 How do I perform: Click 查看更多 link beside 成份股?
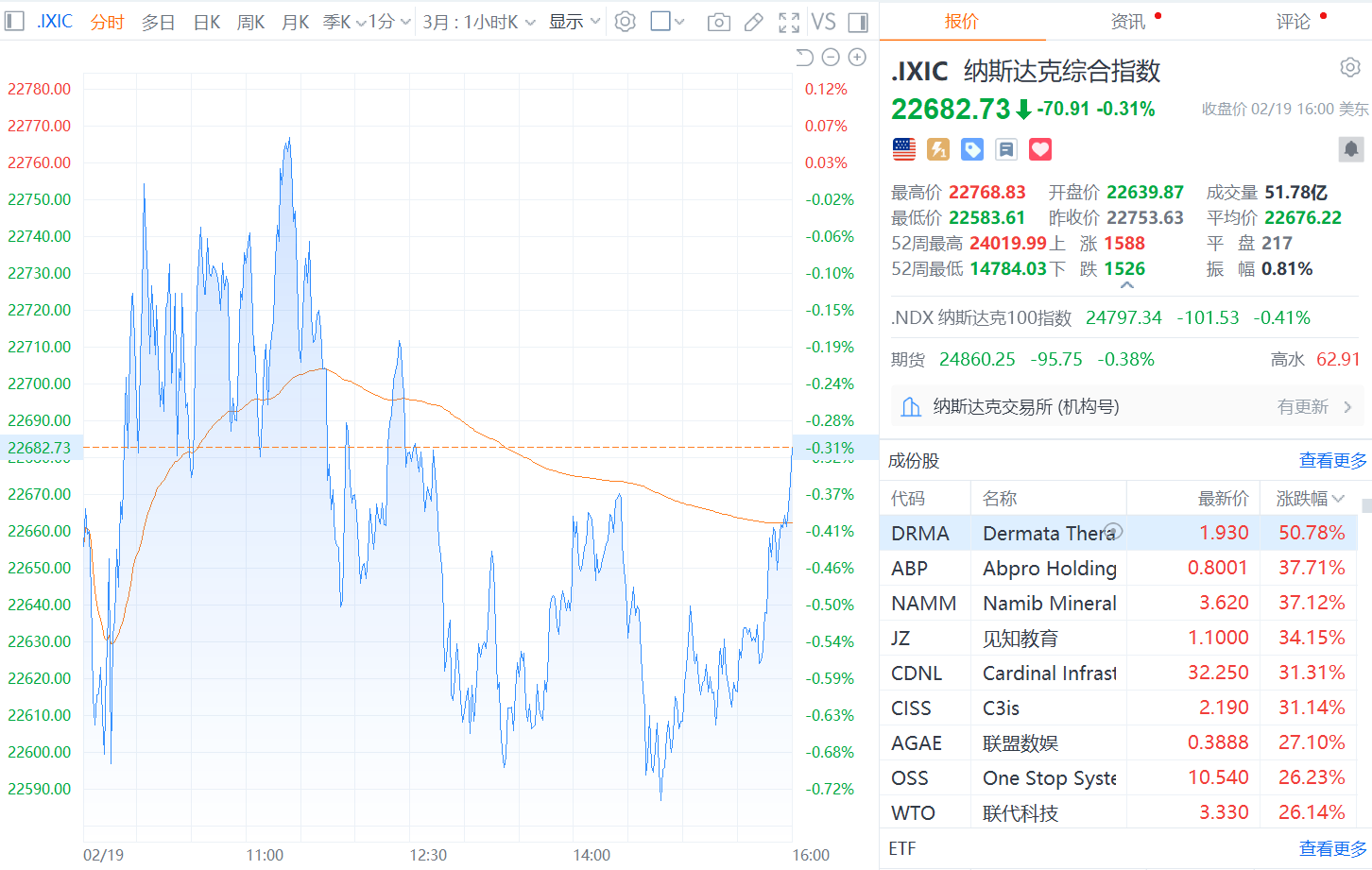click(1332, 460)
